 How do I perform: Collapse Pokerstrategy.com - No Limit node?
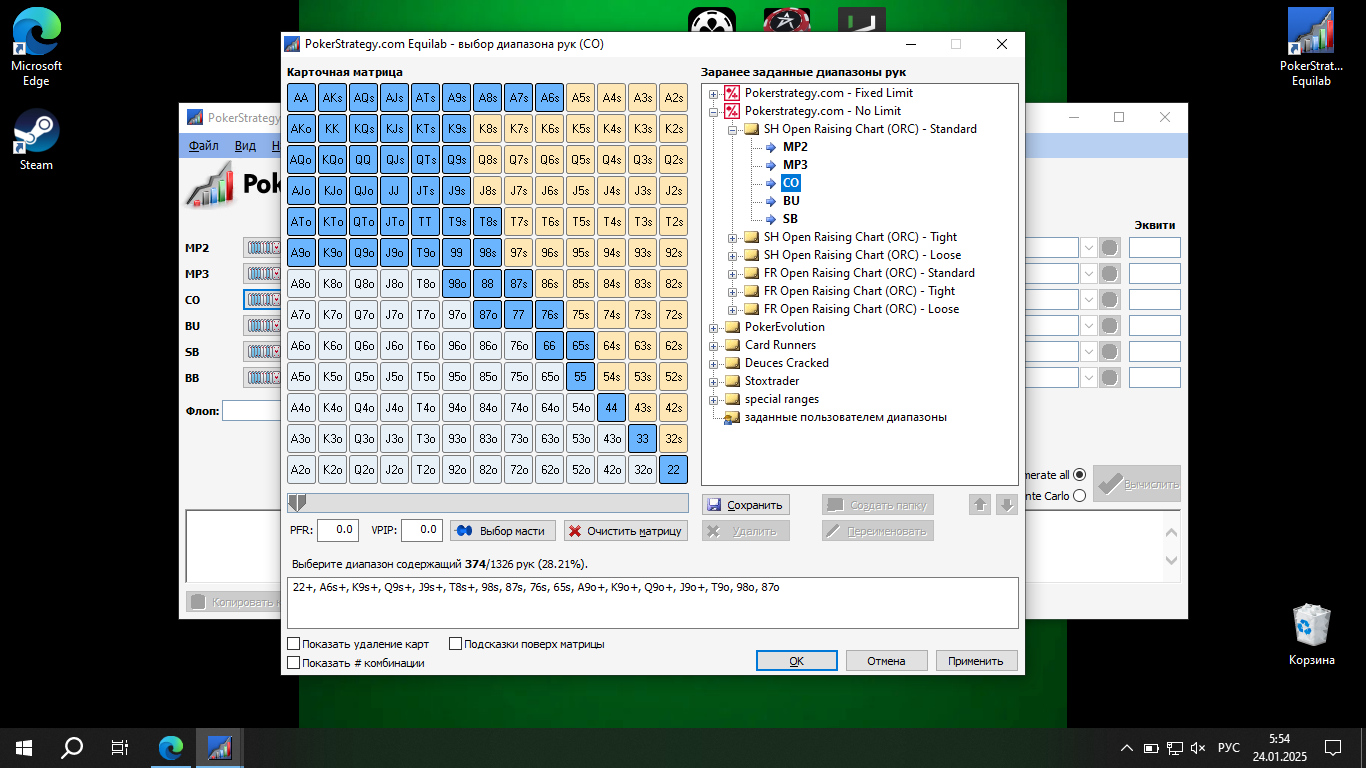714,111
